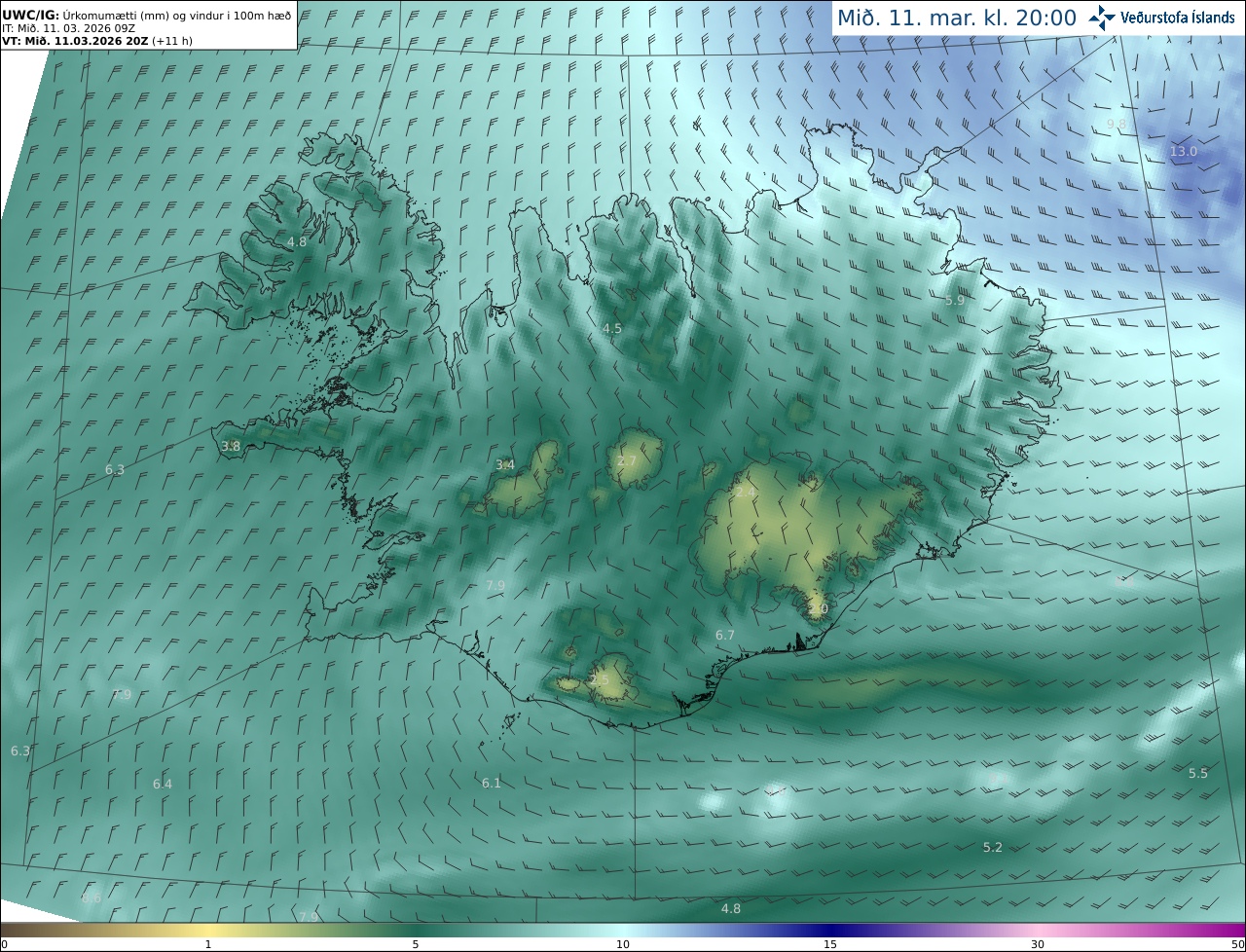Click the 0 tick on the color scale
Image resolution: width=1246 pixels, height=952 pixels.
(4, 944)
